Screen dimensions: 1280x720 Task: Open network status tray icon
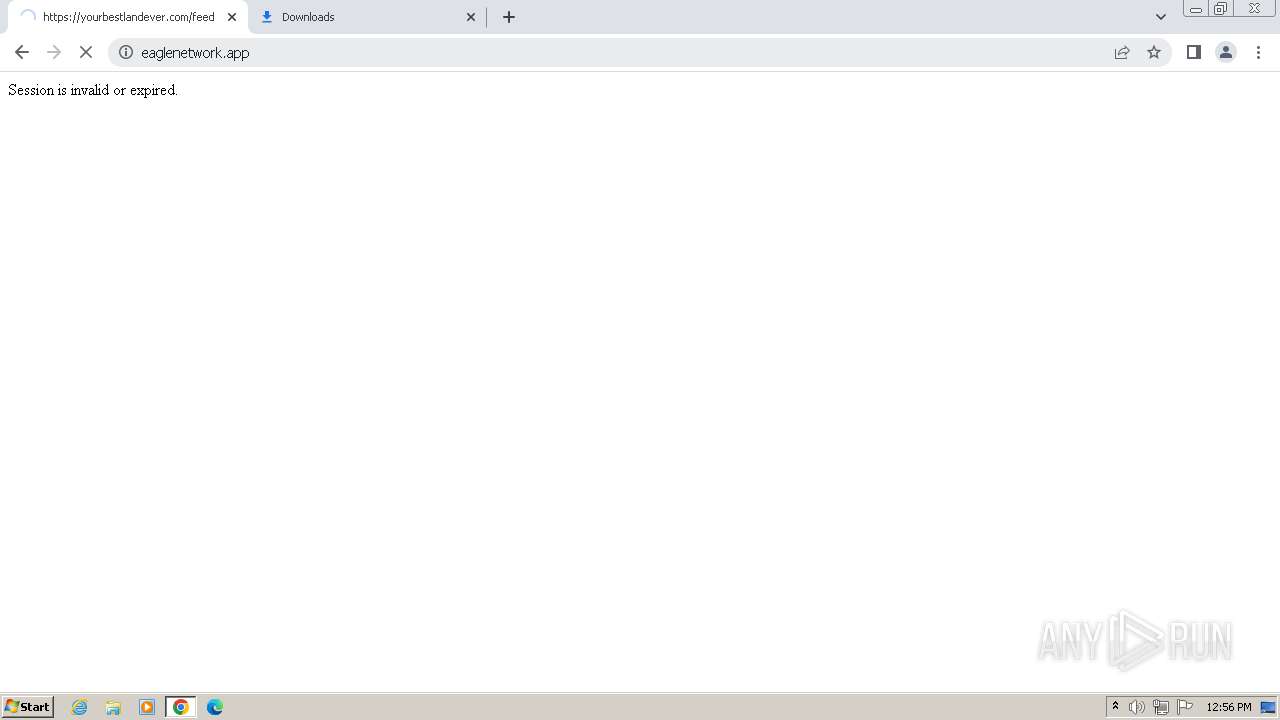click(1161, 707)
